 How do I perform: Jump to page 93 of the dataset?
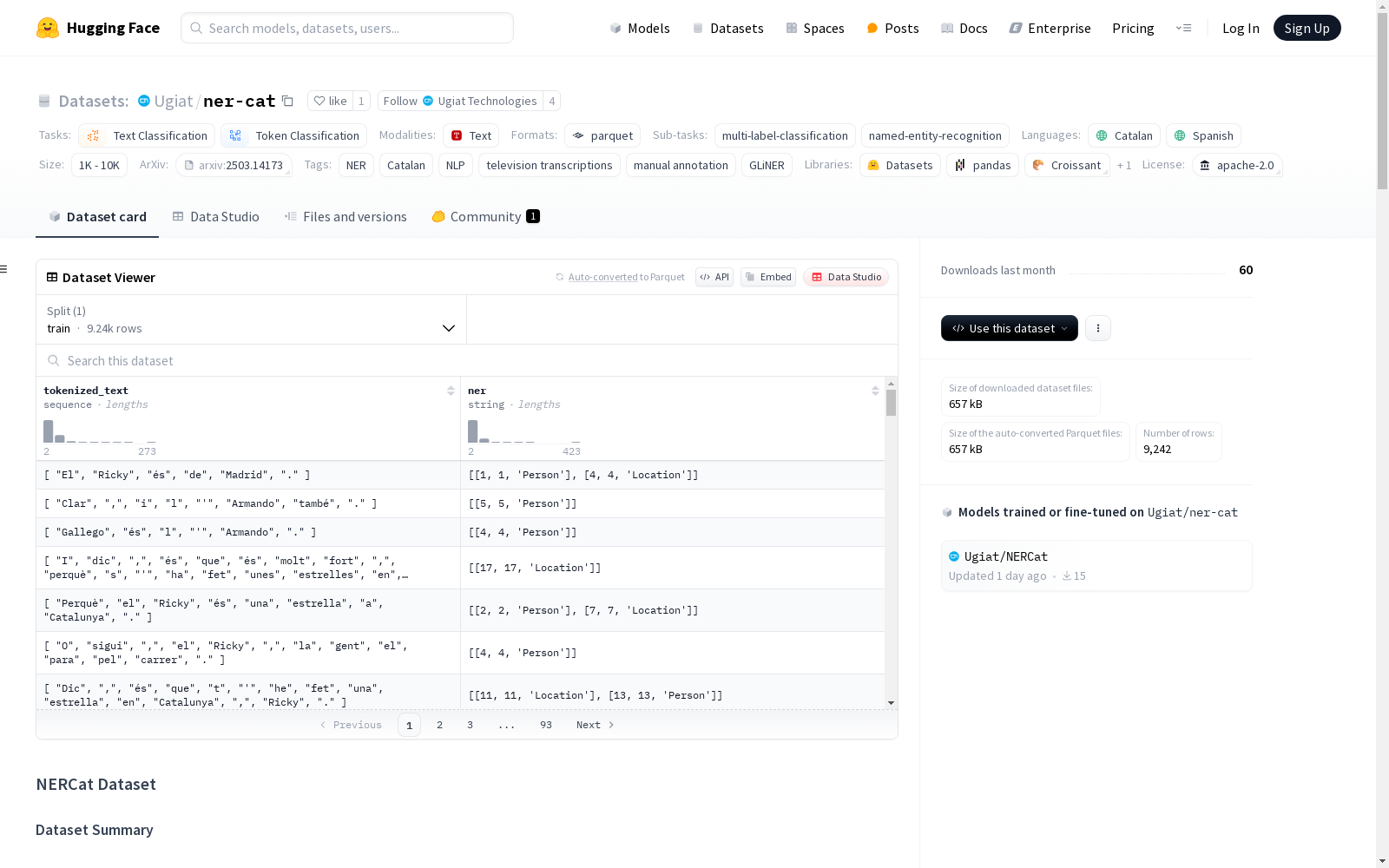pyautogui.click(x=545, y=725)
